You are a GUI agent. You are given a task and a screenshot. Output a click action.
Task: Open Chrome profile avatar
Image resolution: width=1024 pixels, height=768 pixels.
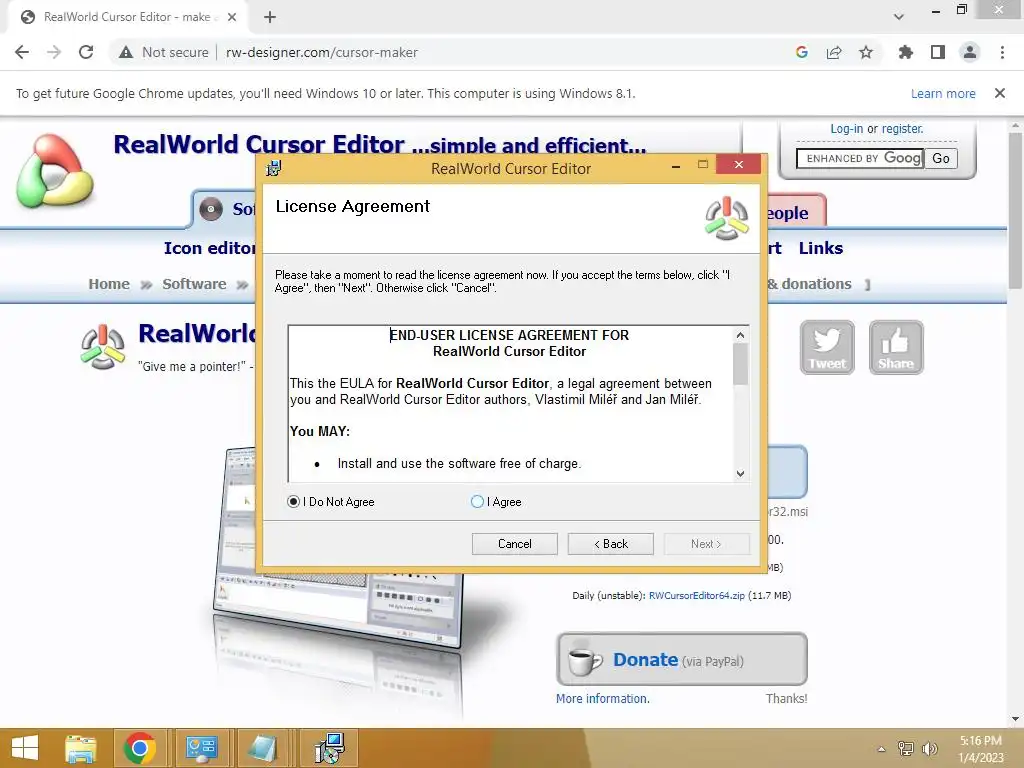[970, 52]
